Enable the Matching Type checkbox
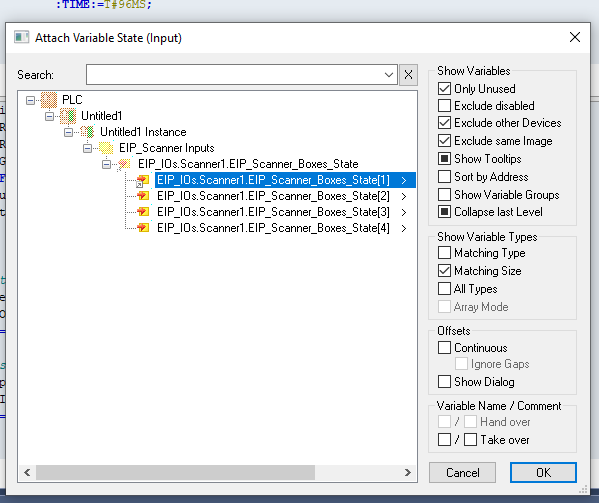599x503 pixels. coord(444,253)
